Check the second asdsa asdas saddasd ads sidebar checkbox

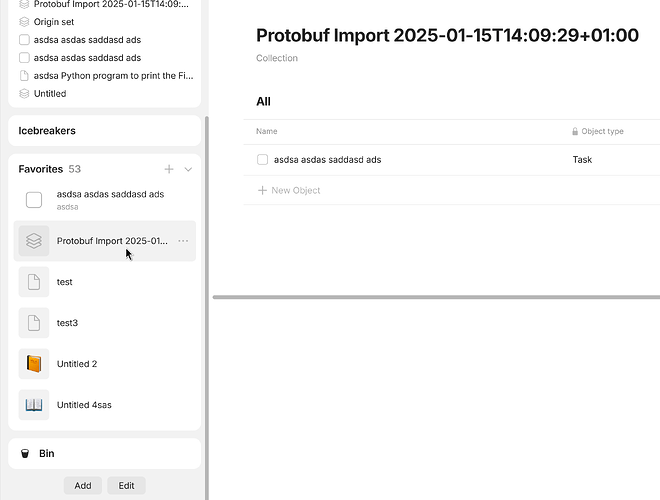[x=24, y=58]
